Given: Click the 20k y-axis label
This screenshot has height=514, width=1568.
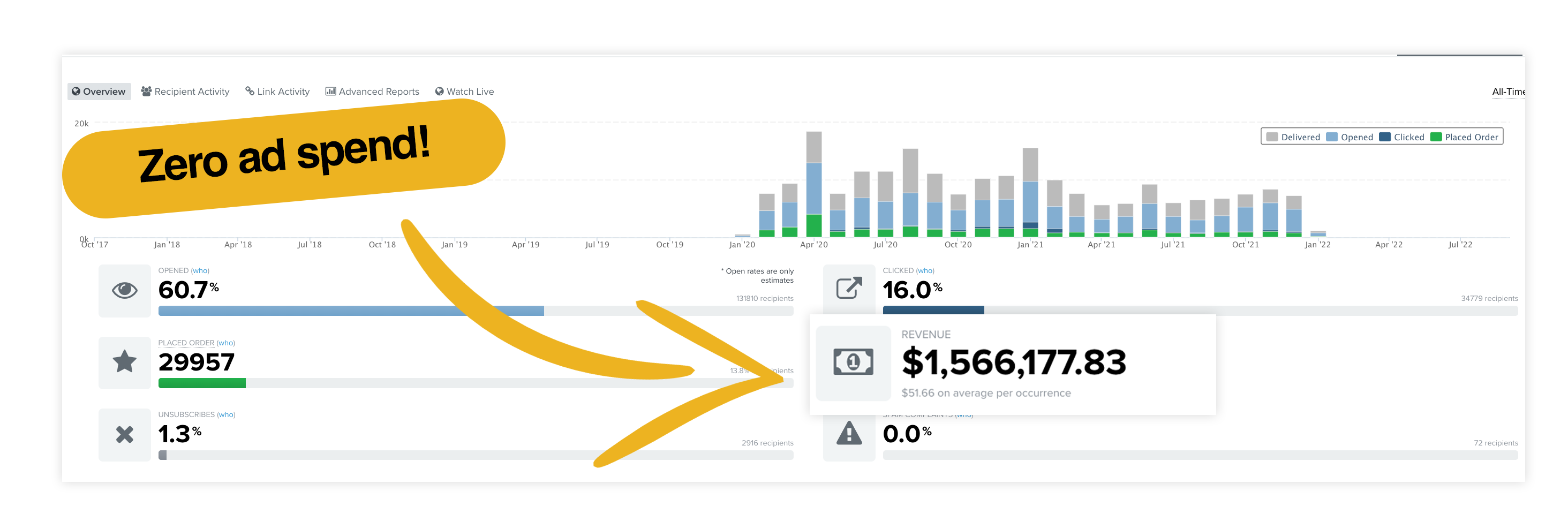Looking at the screenshot, I should coord(81,124).
